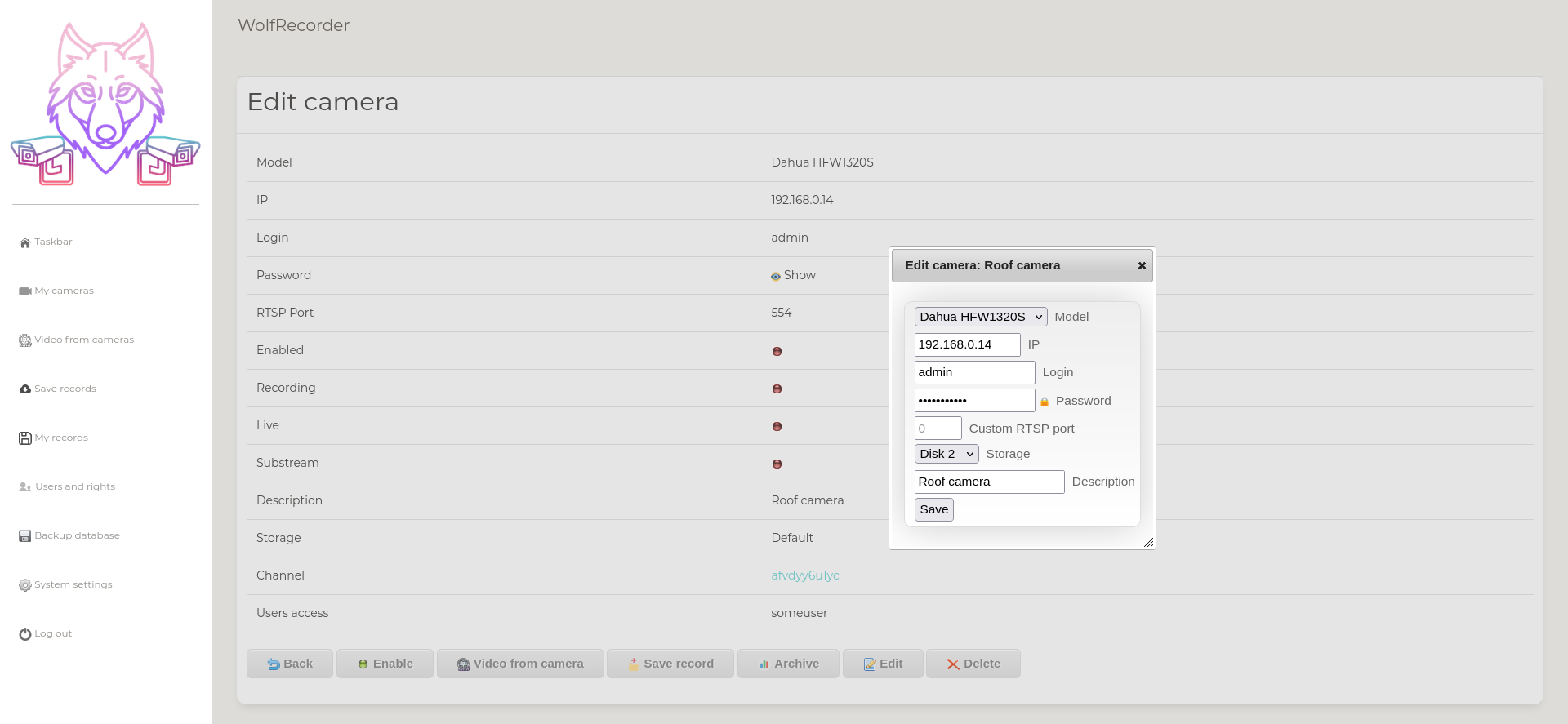Screen dimensions: 1568x724
Task: Show the hidden camera password
Action: pyautogui.click(x=793, y=276)
